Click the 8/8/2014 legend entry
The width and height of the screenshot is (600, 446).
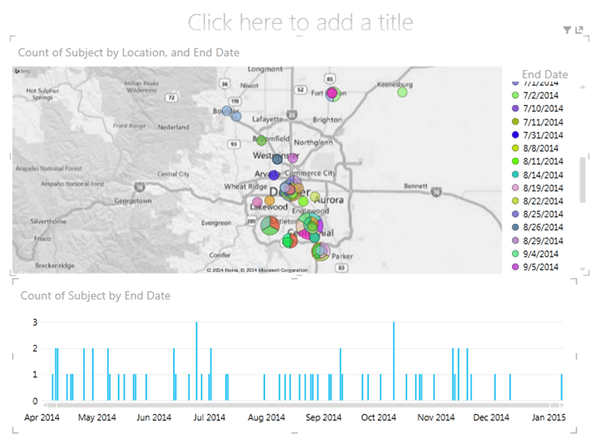[535, 148]
